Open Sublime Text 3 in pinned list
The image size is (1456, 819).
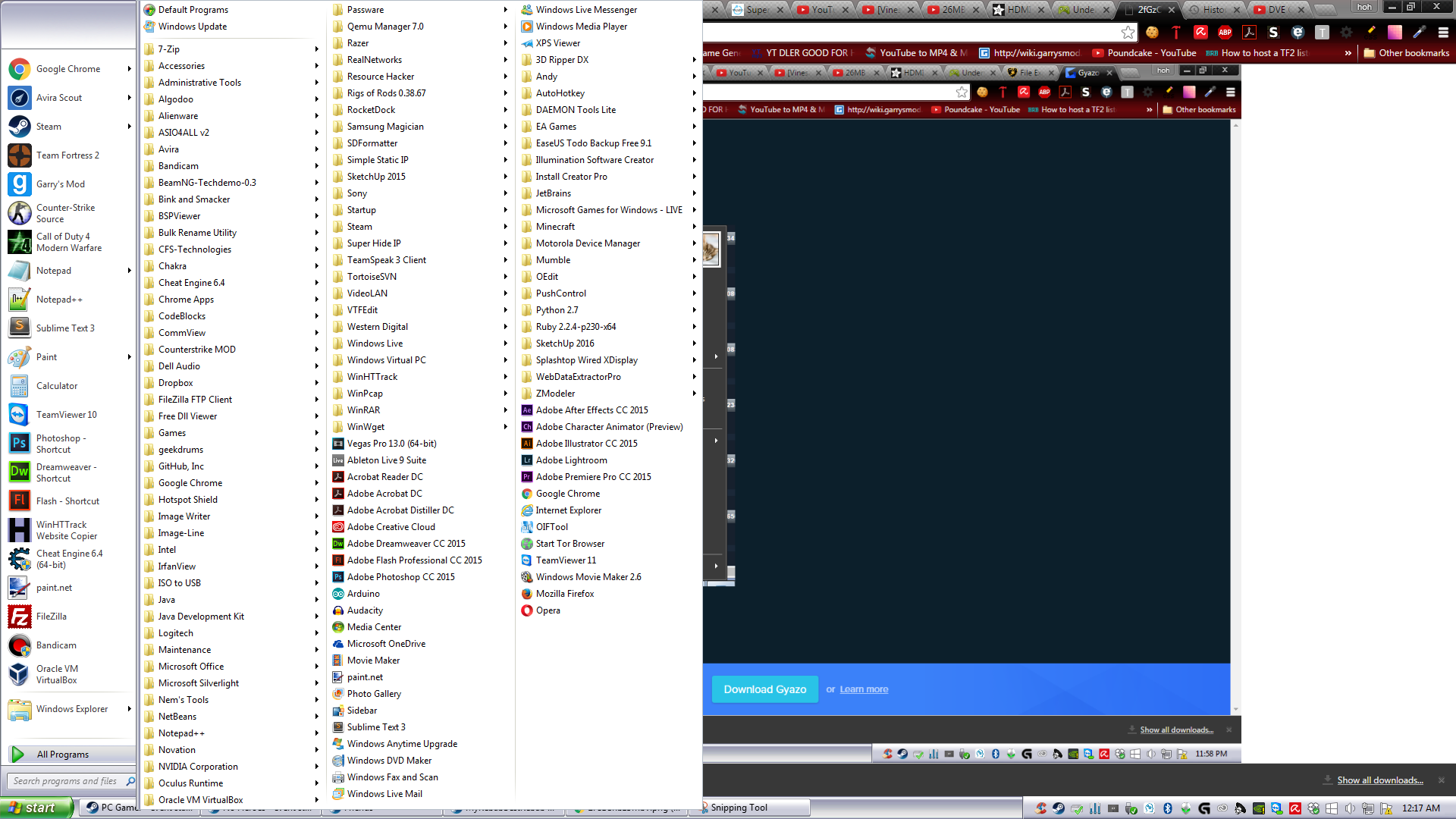pos(67,328)
